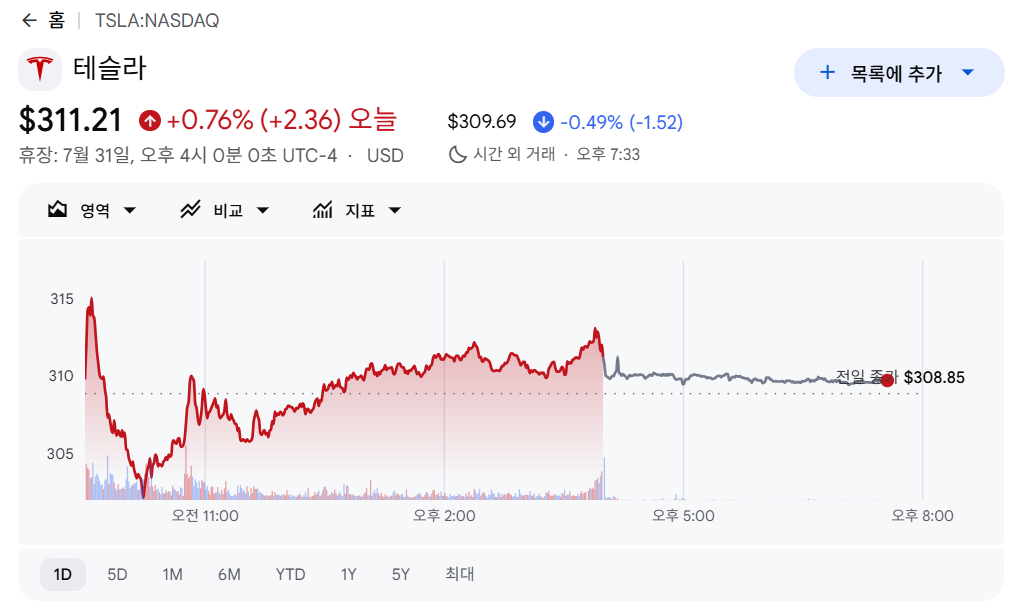Go to the 홈 link
The width and height of the screenshot is (1017, 609).
(x=56, y=21)
